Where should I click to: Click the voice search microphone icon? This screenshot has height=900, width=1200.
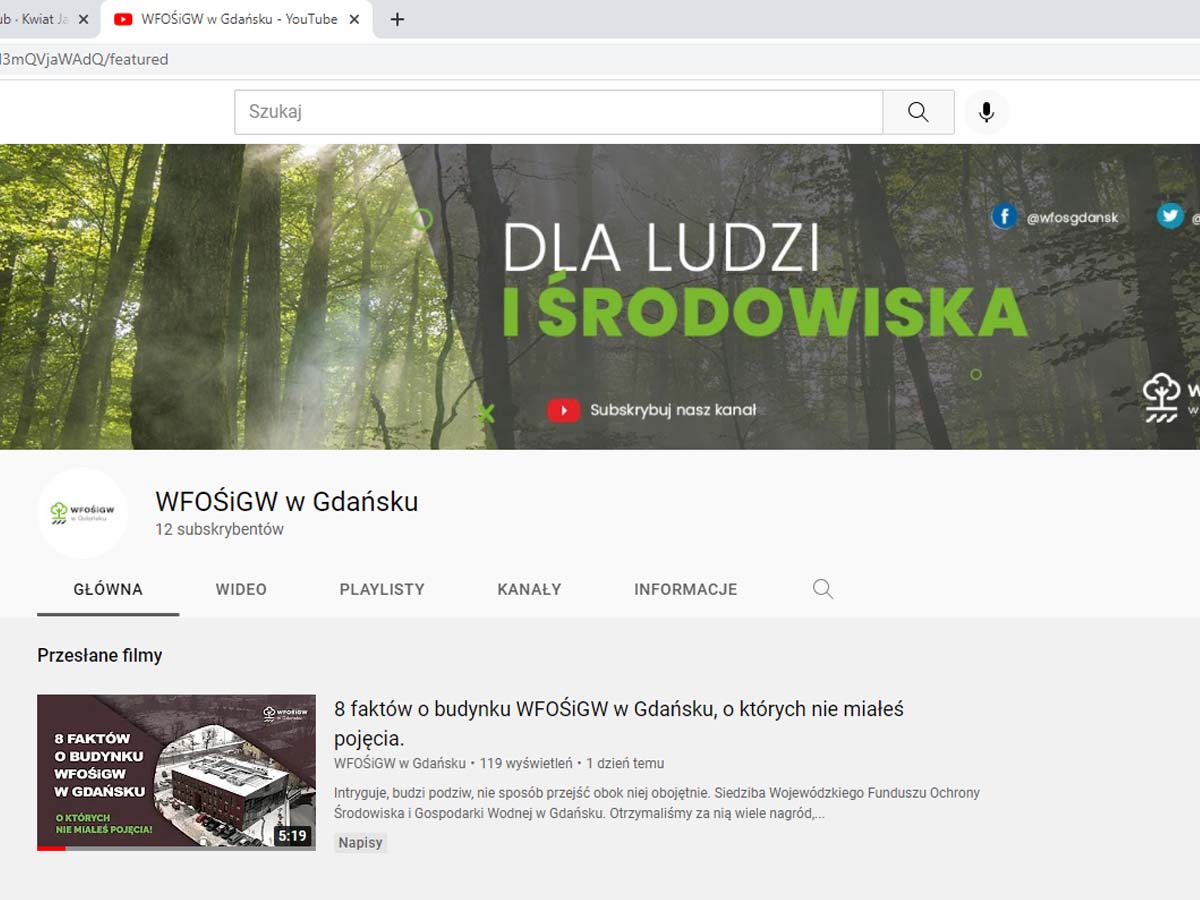986,111
